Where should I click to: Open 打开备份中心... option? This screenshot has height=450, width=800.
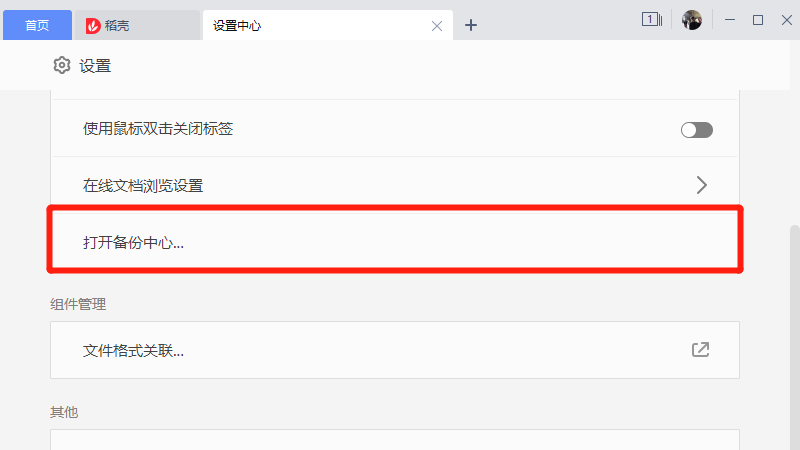[134, 243]
